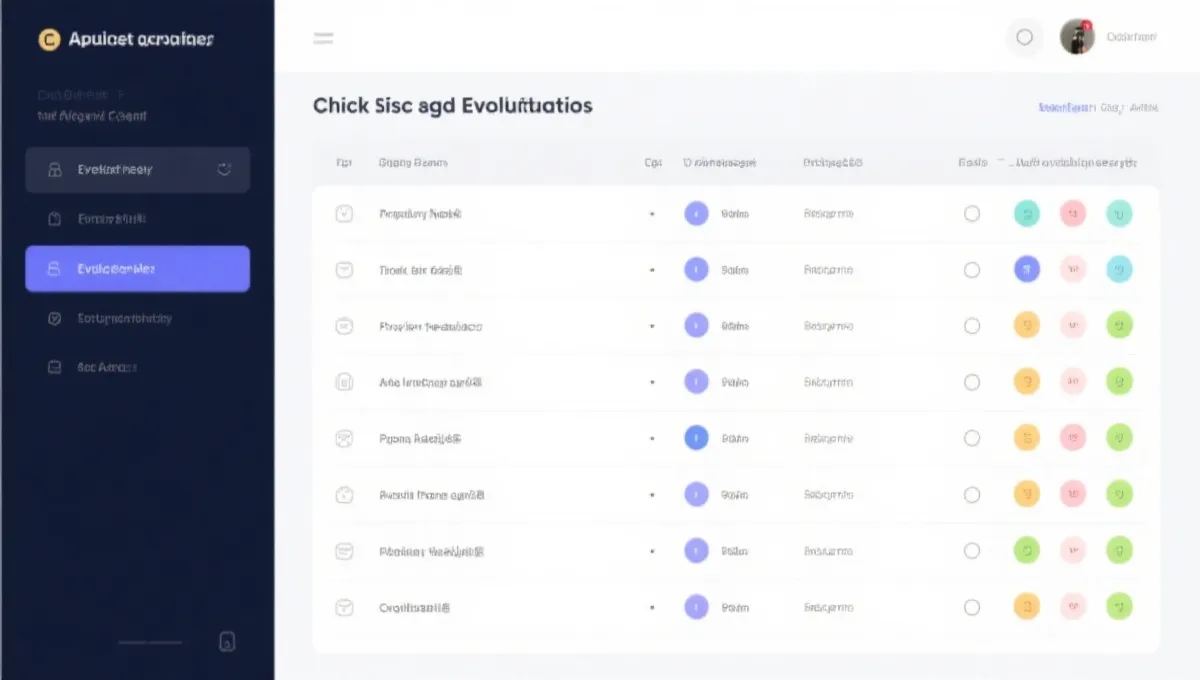Click the teal action icon in the bottom row
1200x680 pixels.
point(1119,606)
